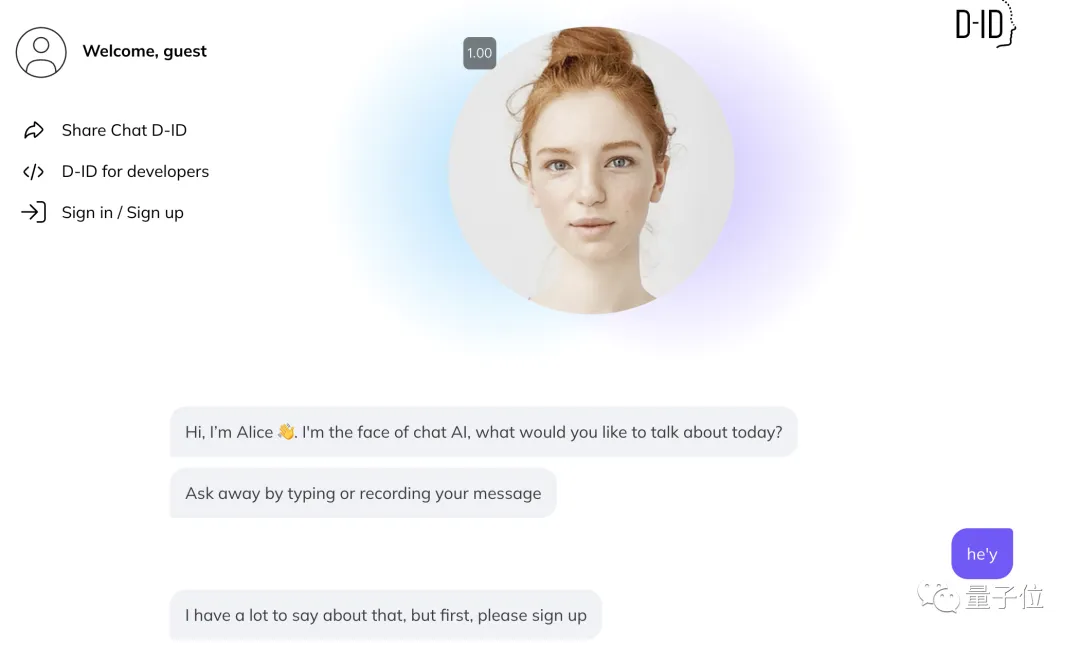This screenshot has width=1080, height=645.
Task: Click the guest profile avatar icon
Action: (x=41, y=52)
